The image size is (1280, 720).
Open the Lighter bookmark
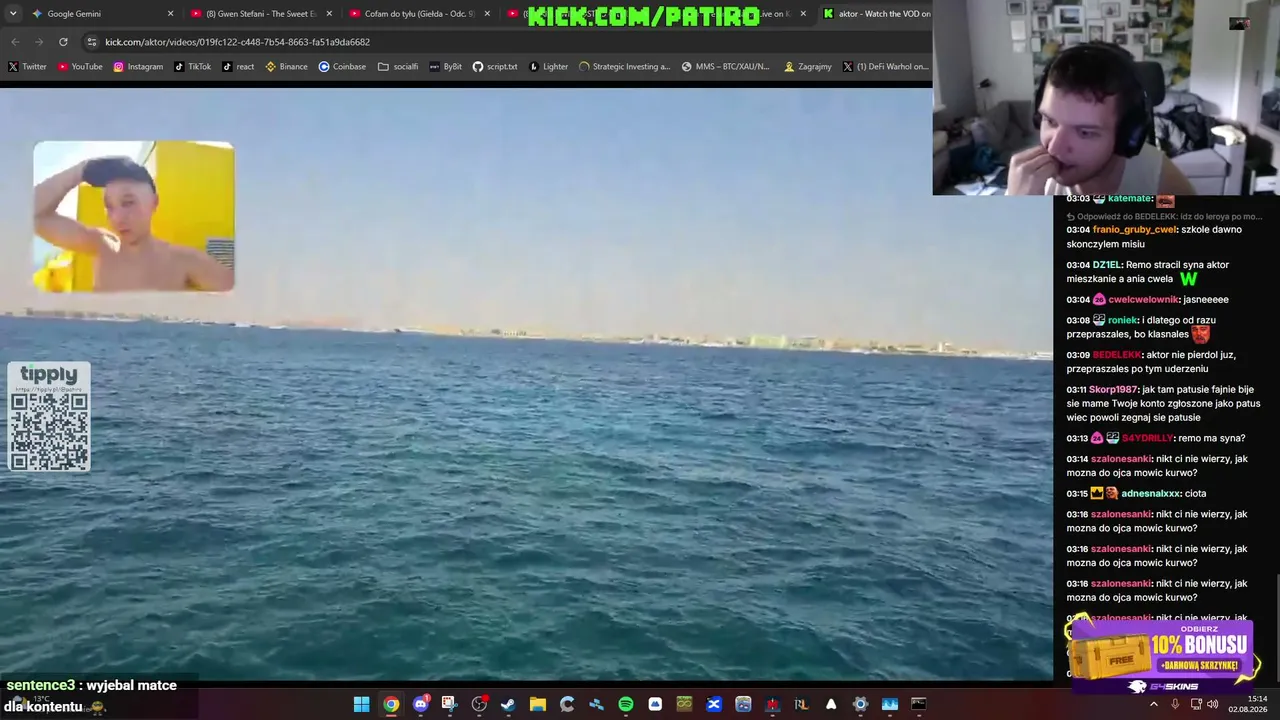[x=549, y=67]
